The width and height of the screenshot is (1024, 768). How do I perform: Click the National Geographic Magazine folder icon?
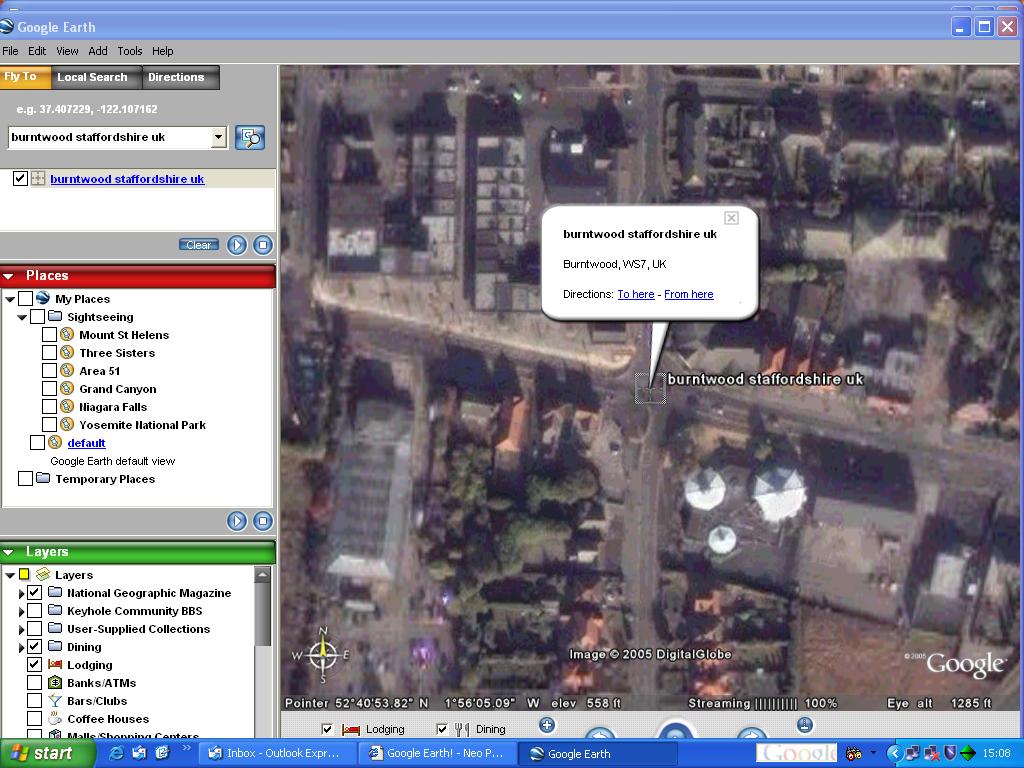point(55,592)
